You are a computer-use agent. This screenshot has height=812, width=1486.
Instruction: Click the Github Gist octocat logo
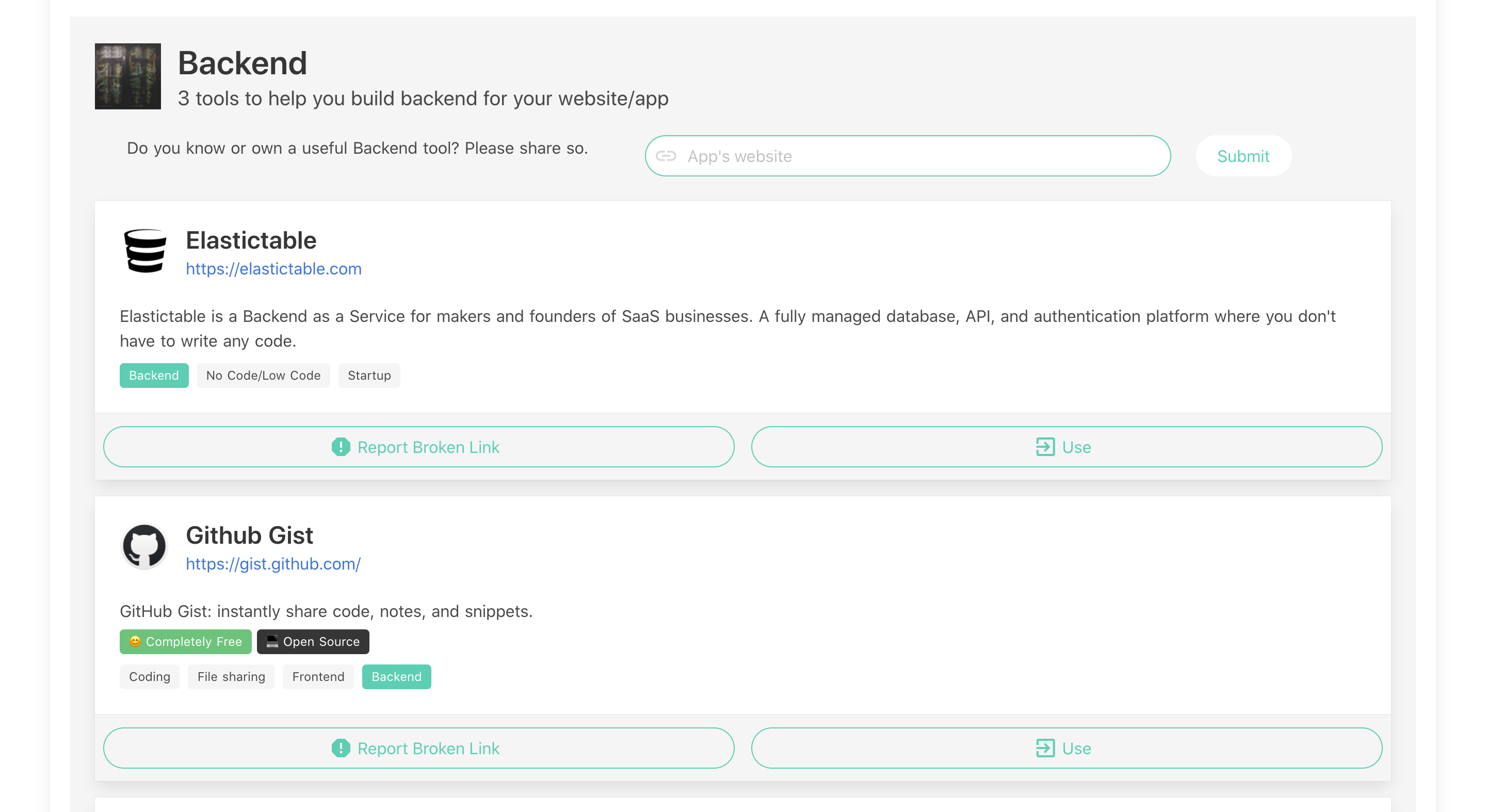pos(144,546)
